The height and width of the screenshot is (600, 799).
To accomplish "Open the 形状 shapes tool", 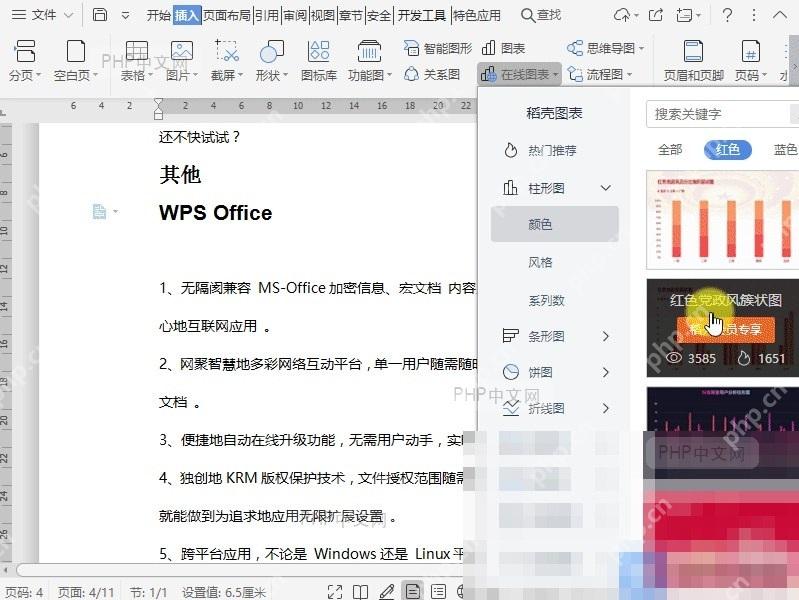I will click(272, 61).
